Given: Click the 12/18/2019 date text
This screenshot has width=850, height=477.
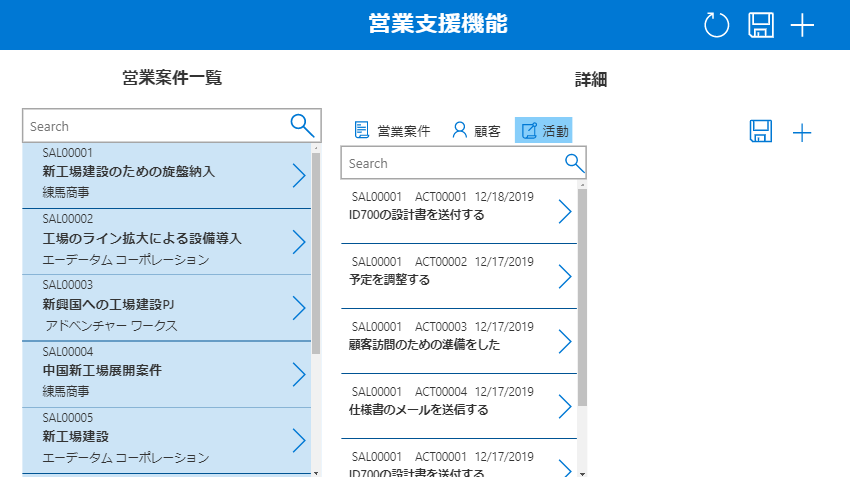Looking at the screenshot, I should tap(504, 197).
